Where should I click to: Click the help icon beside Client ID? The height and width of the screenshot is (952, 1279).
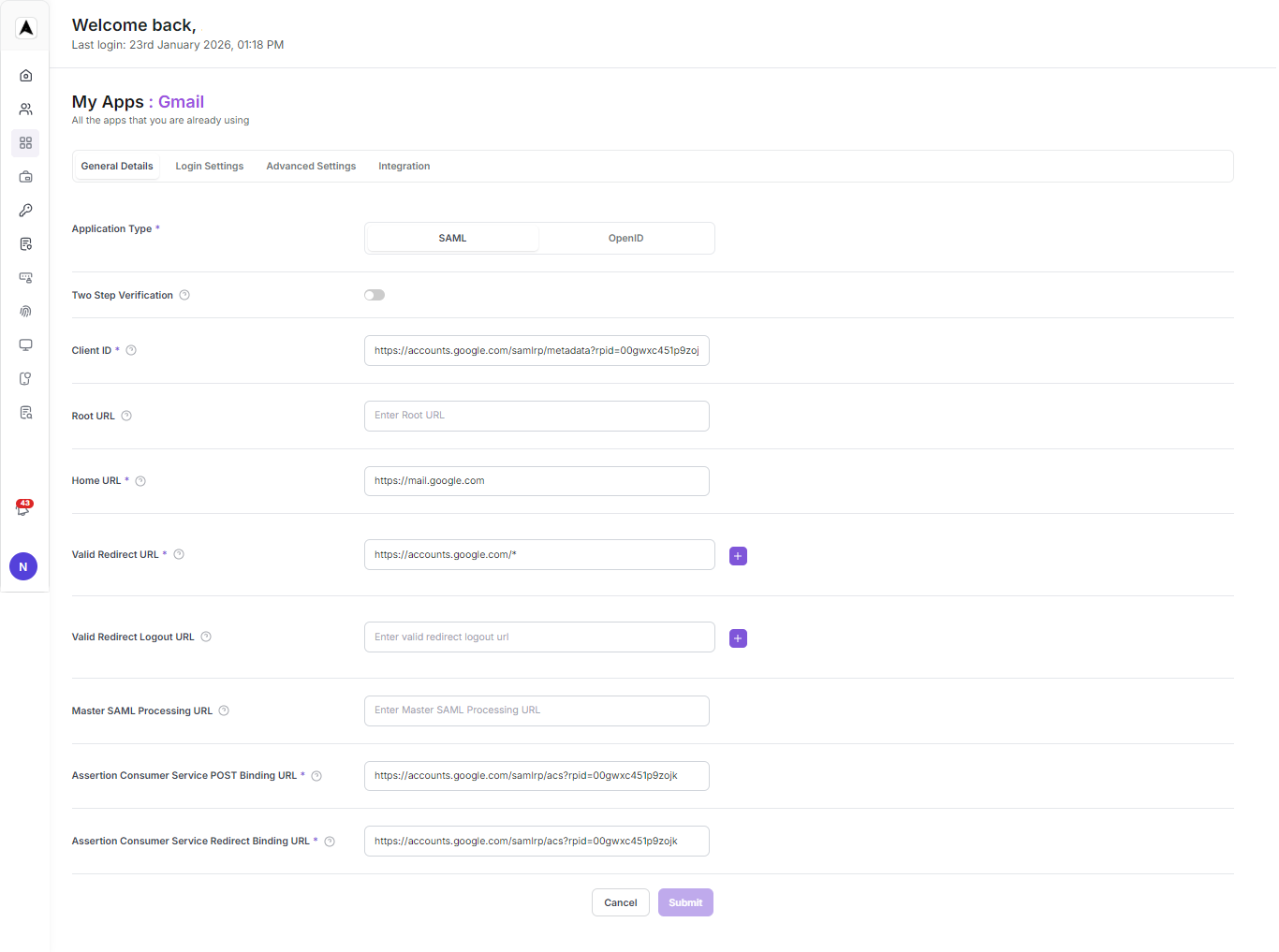click(x=131, y=351)
